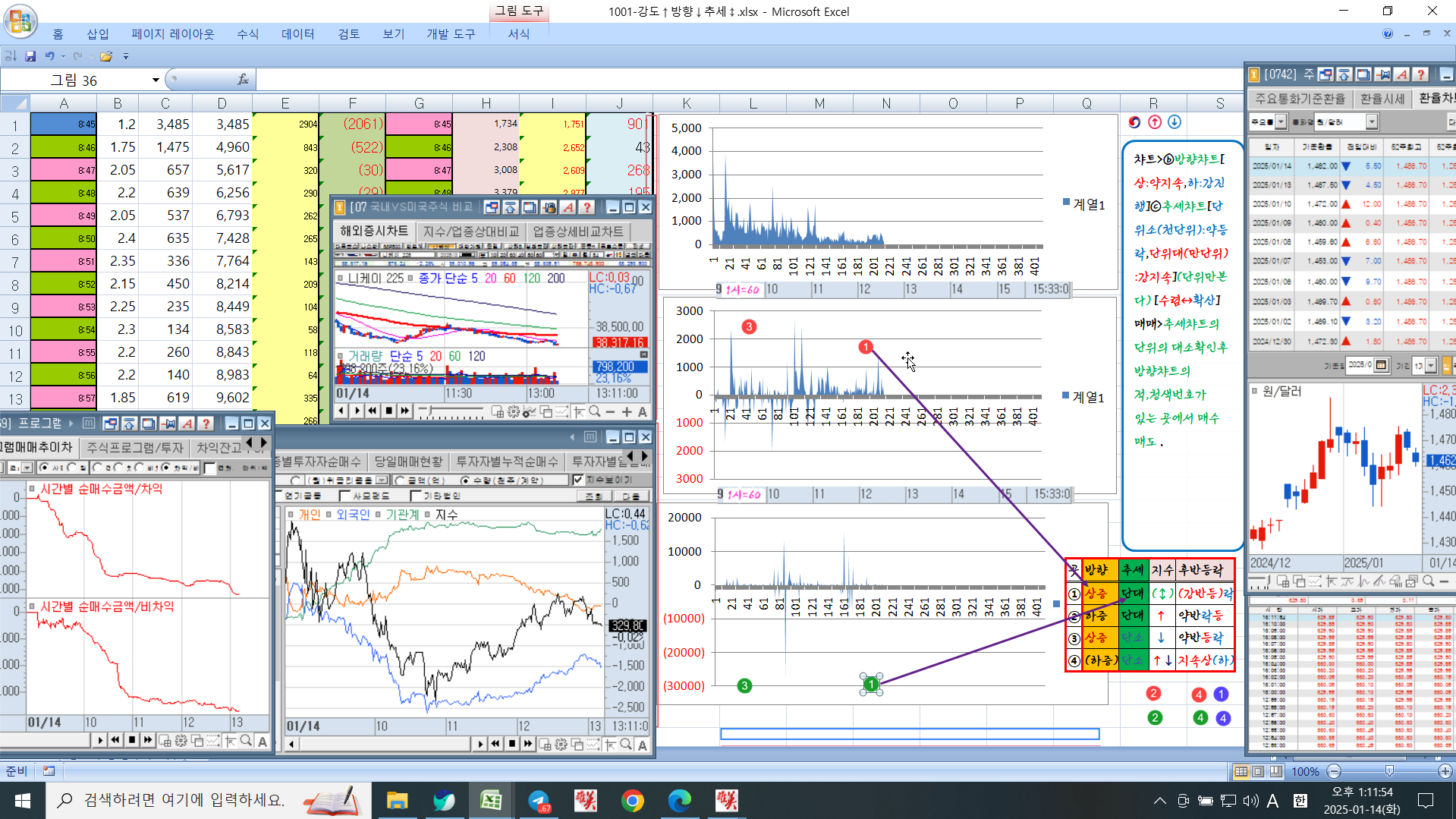Click the Undo arrow in quick access toolbar
Image resolution: width=1456 pixels, height=819 pixels.
(x=49, y=56)
